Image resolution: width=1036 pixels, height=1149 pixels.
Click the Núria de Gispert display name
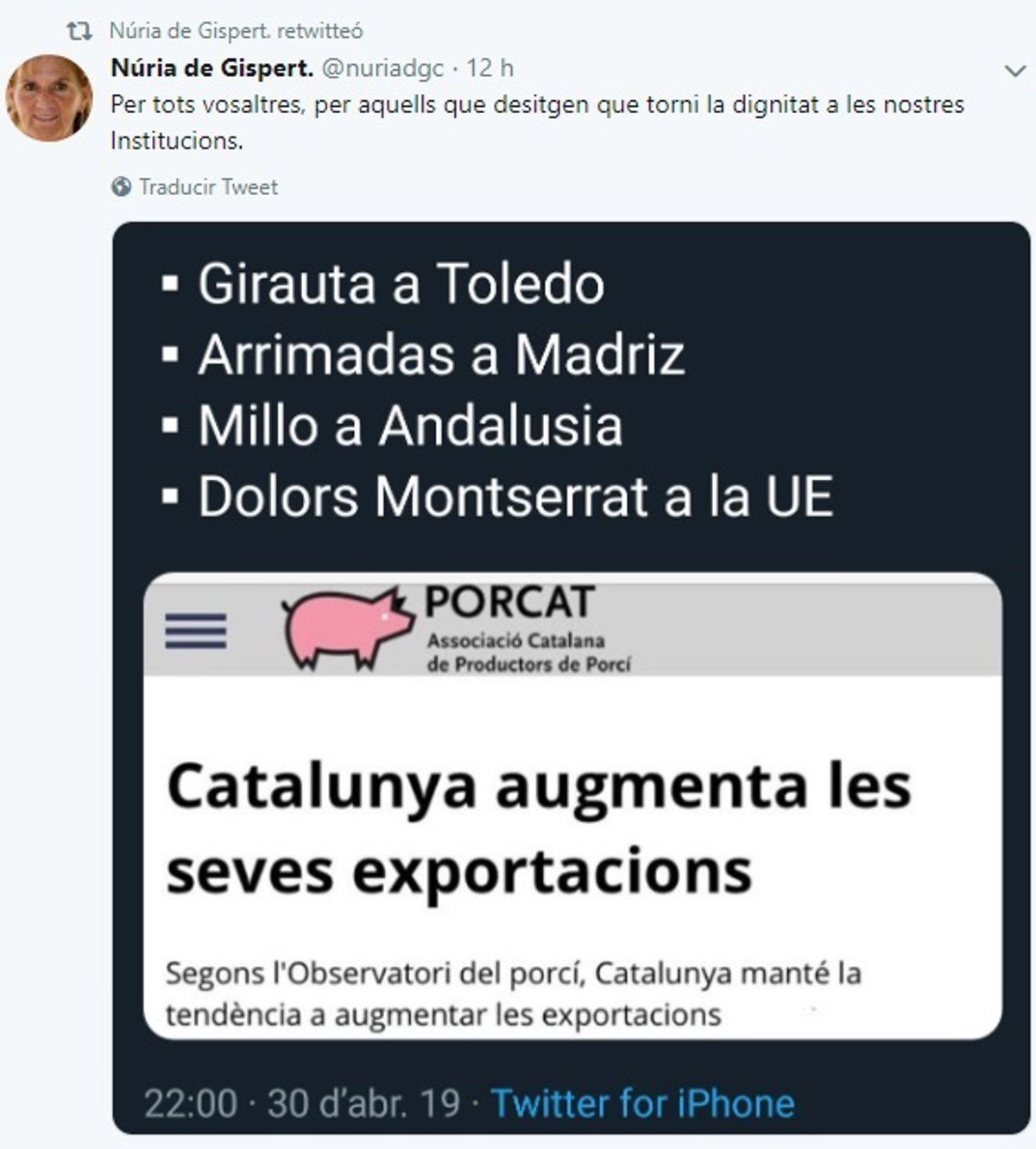(212, 67)
